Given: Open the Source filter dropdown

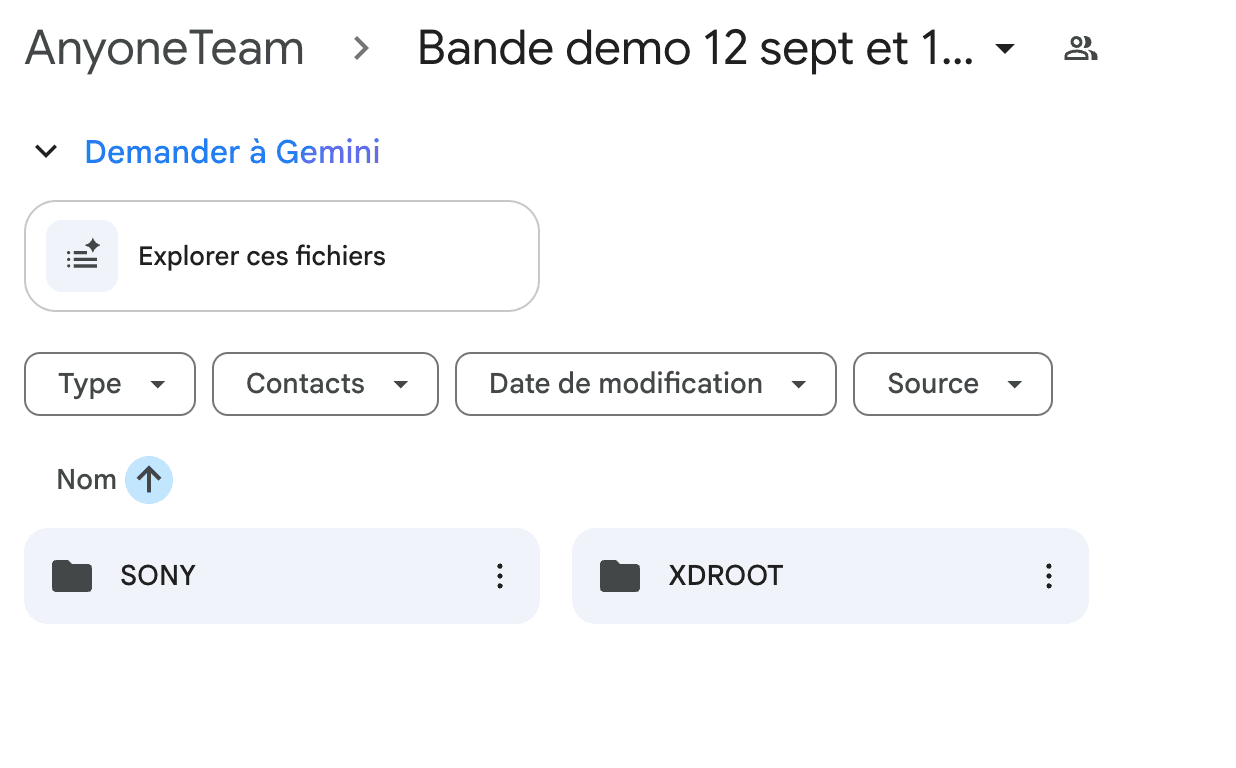Looking at the screenshot, I should pyautogui.click(x=952, y=384).
